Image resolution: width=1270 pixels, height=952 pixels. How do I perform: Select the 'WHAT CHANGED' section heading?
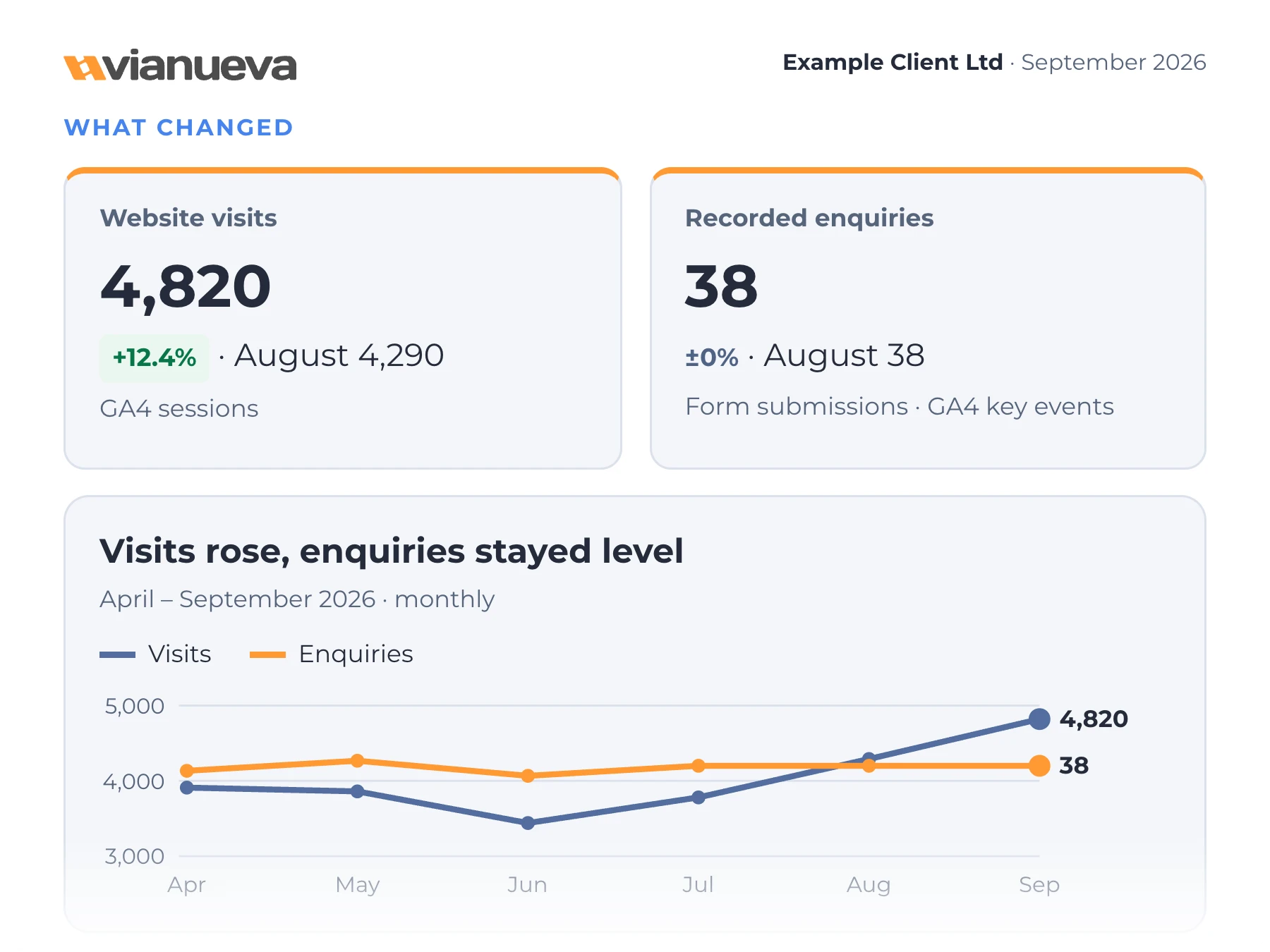[179, 128]
